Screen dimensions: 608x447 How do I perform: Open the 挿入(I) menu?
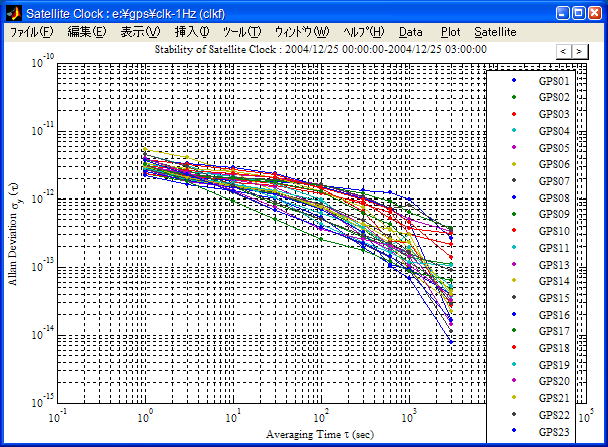[192, 32]
